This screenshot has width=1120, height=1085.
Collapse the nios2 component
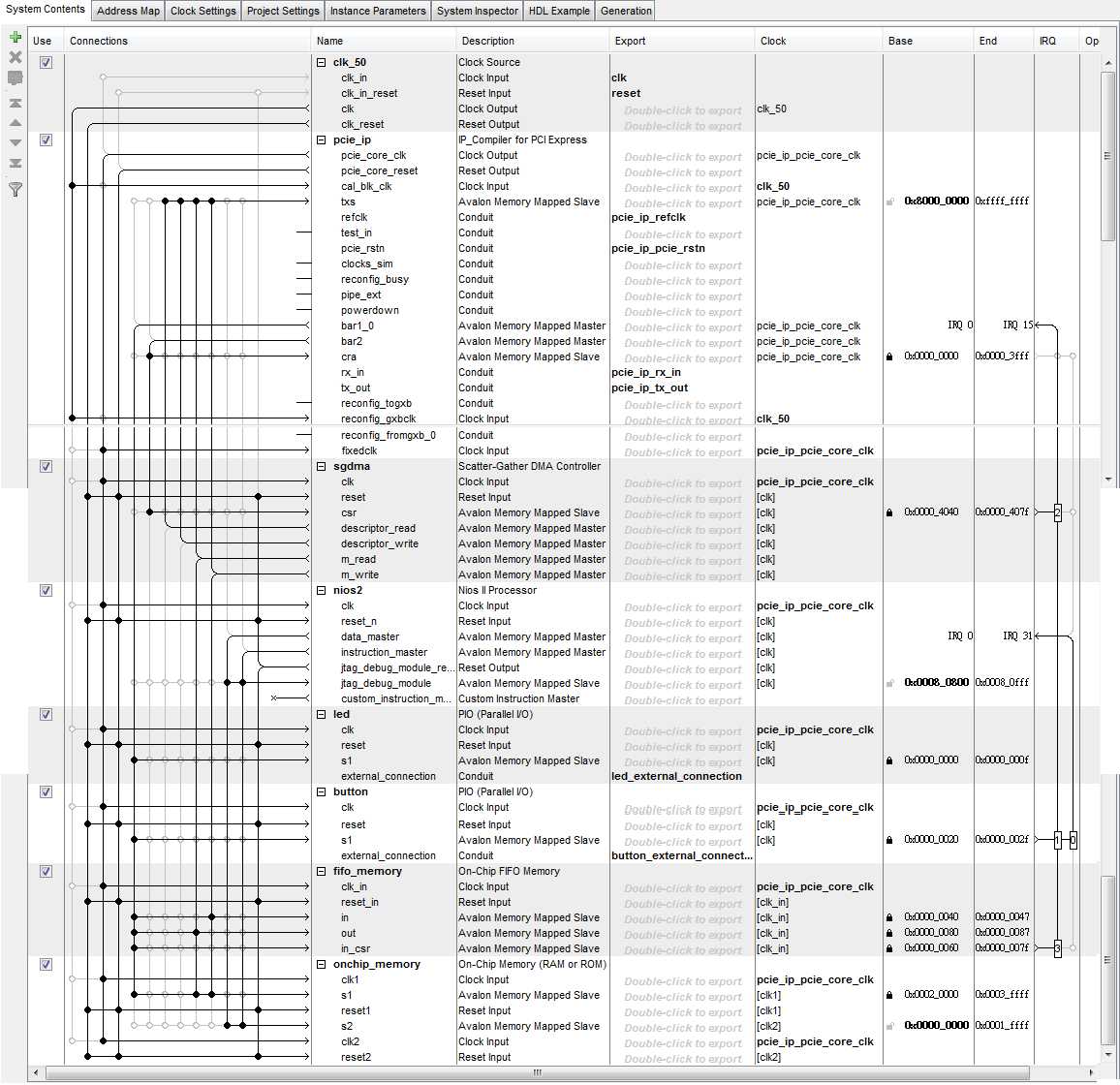point(322,591)
